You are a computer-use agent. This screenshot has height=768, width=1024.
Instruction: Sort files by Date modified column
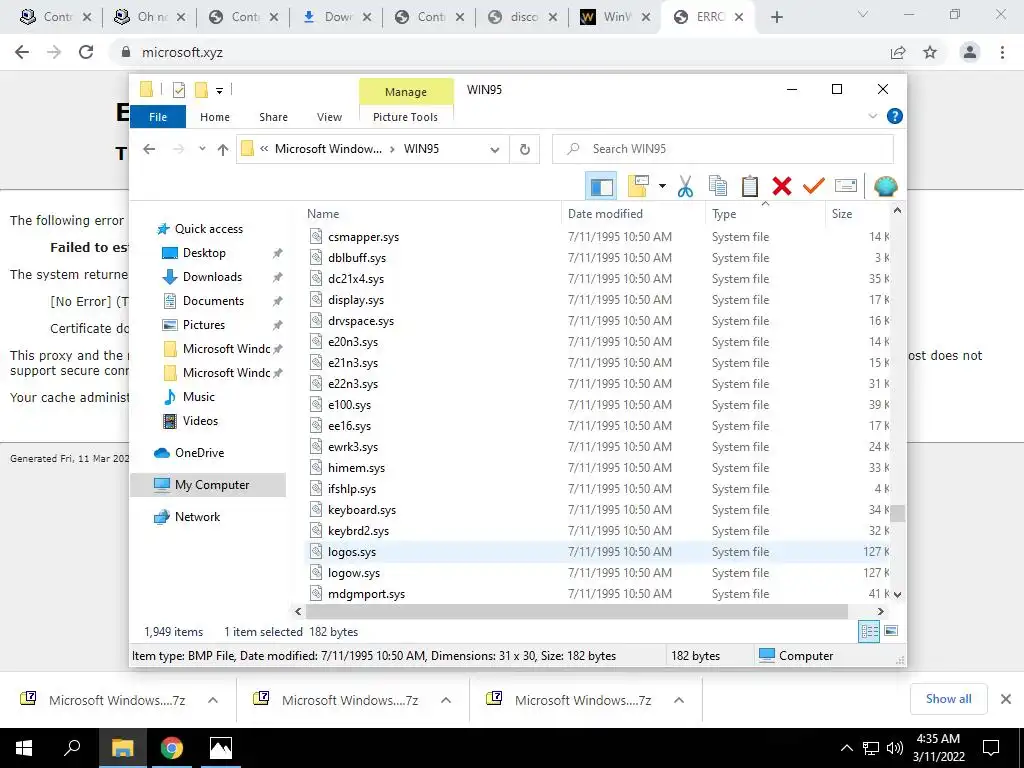(605, 214)
